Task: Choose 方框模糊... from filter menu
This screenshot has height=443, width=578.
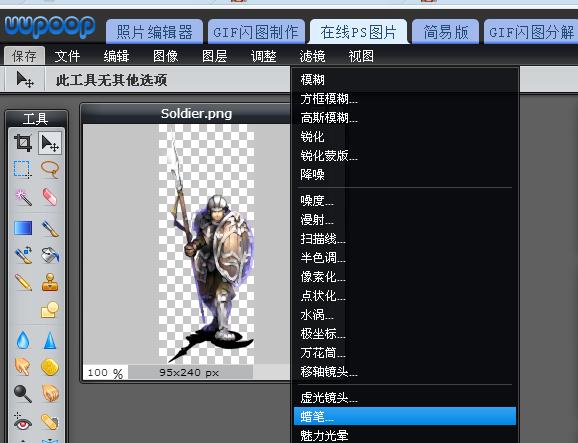Action: tap(405, 99)
